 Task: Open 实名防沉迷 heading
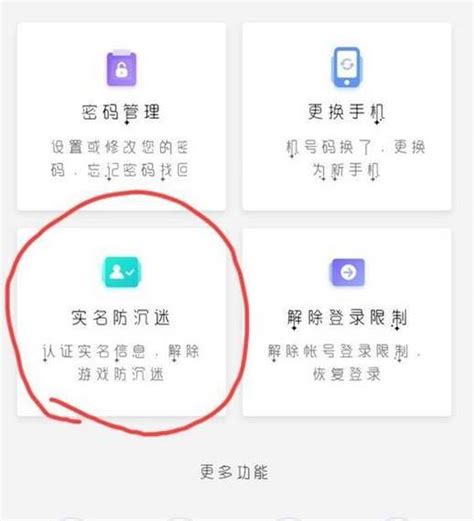pos(121,317)
